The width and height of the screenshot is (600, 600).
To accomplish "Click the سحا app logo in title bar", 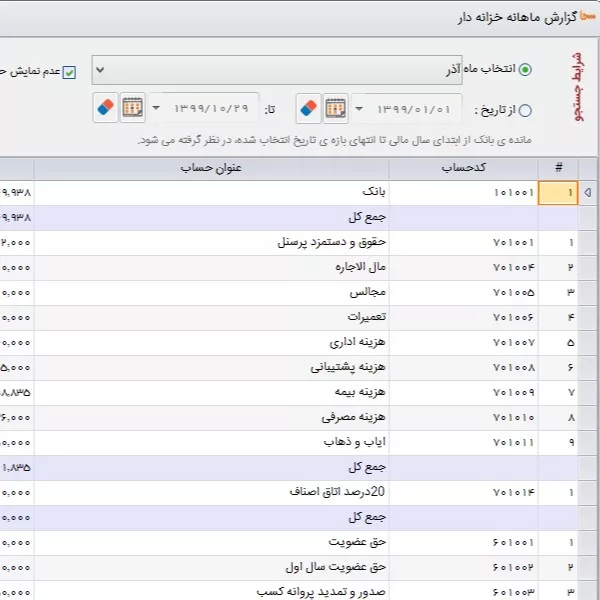I will (x=588, y=16).
